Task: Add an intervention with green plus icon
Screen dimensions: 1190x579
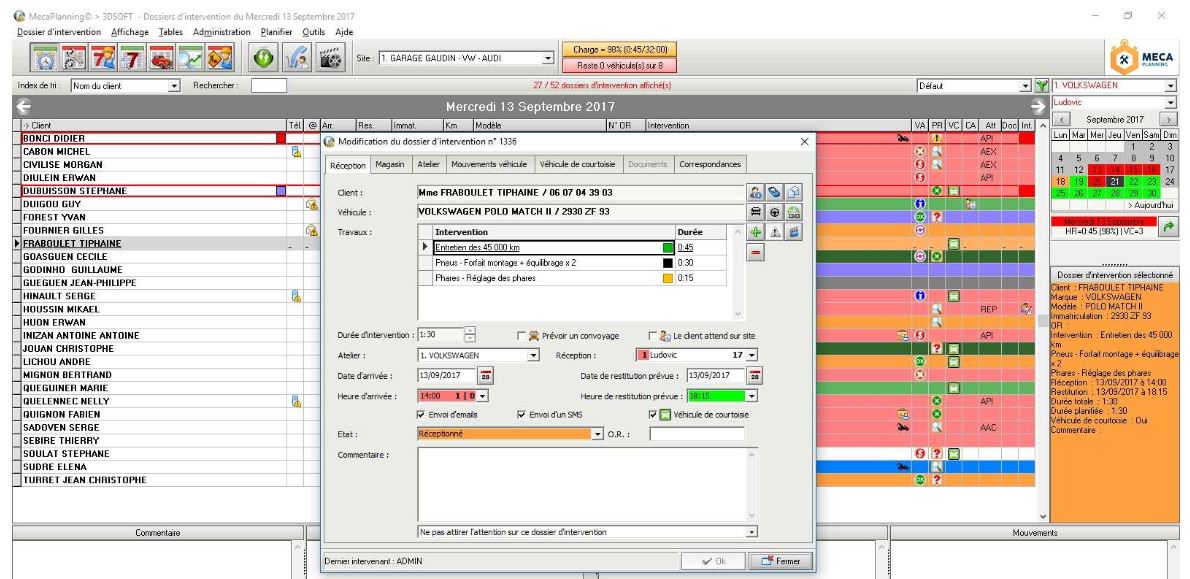Action: [756, 232]
